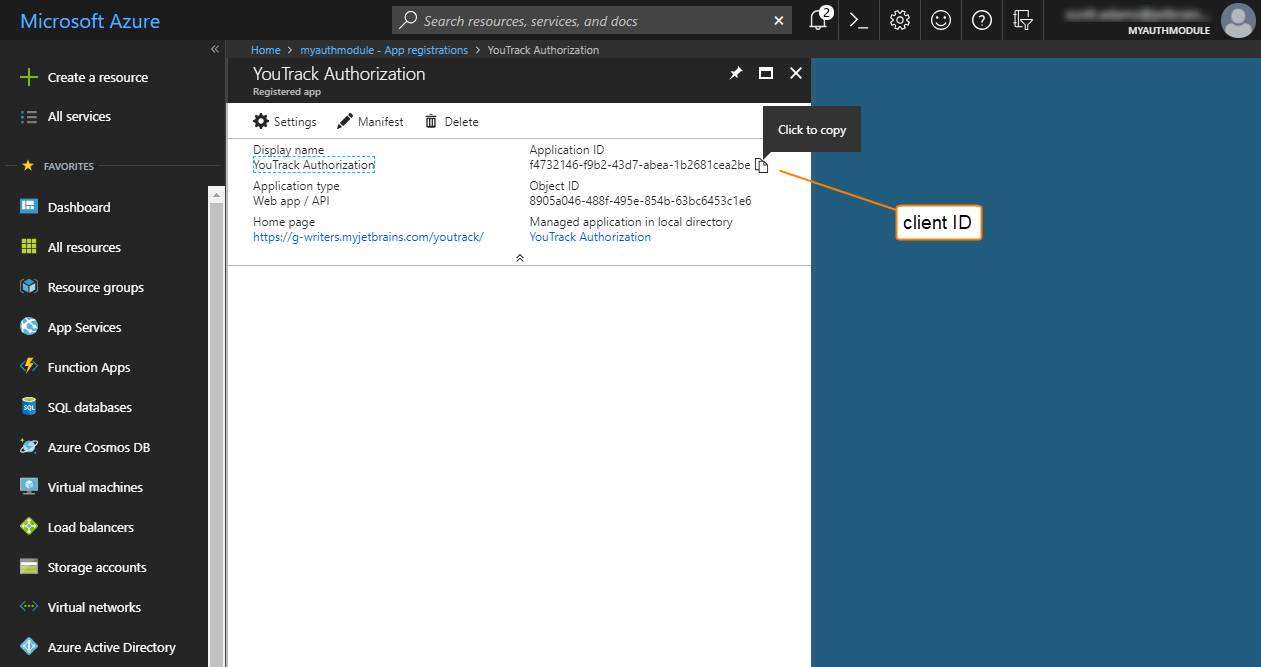This screenshot has width=1261, height=667.
Task: Open All services list icon
Action: pyautogui.click(x=29, y=116)
